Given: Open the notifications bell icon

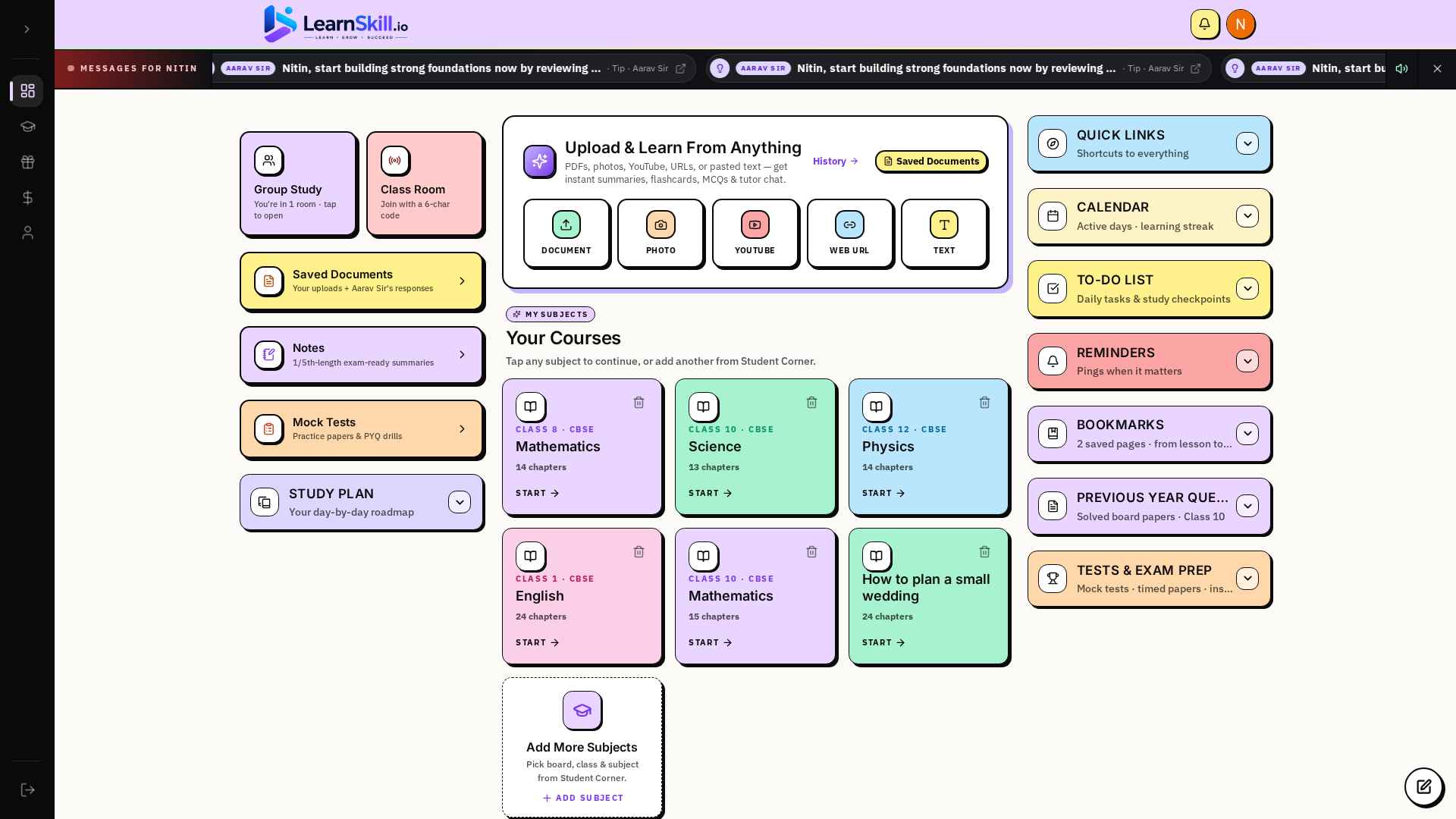Looking at the screenshot, I should tap(1204, 24).
